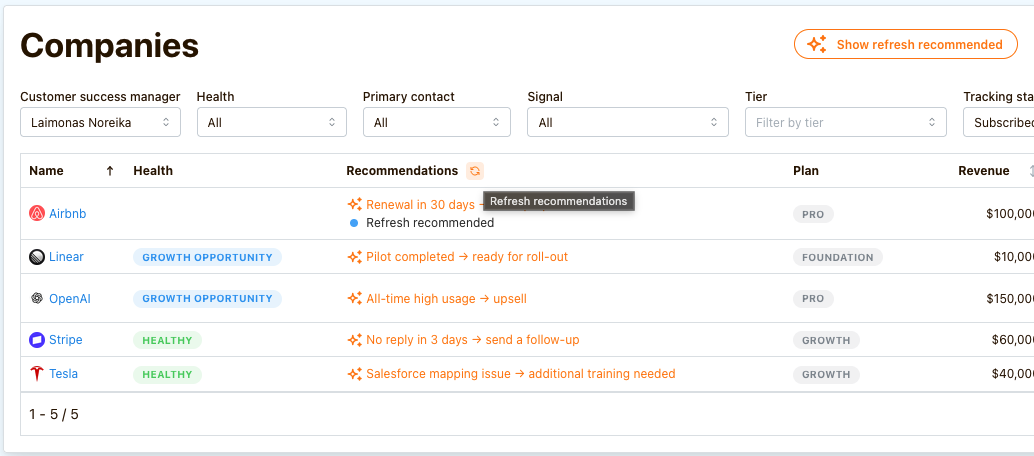Click the refresh recommendations icon

tap(475, 171)
